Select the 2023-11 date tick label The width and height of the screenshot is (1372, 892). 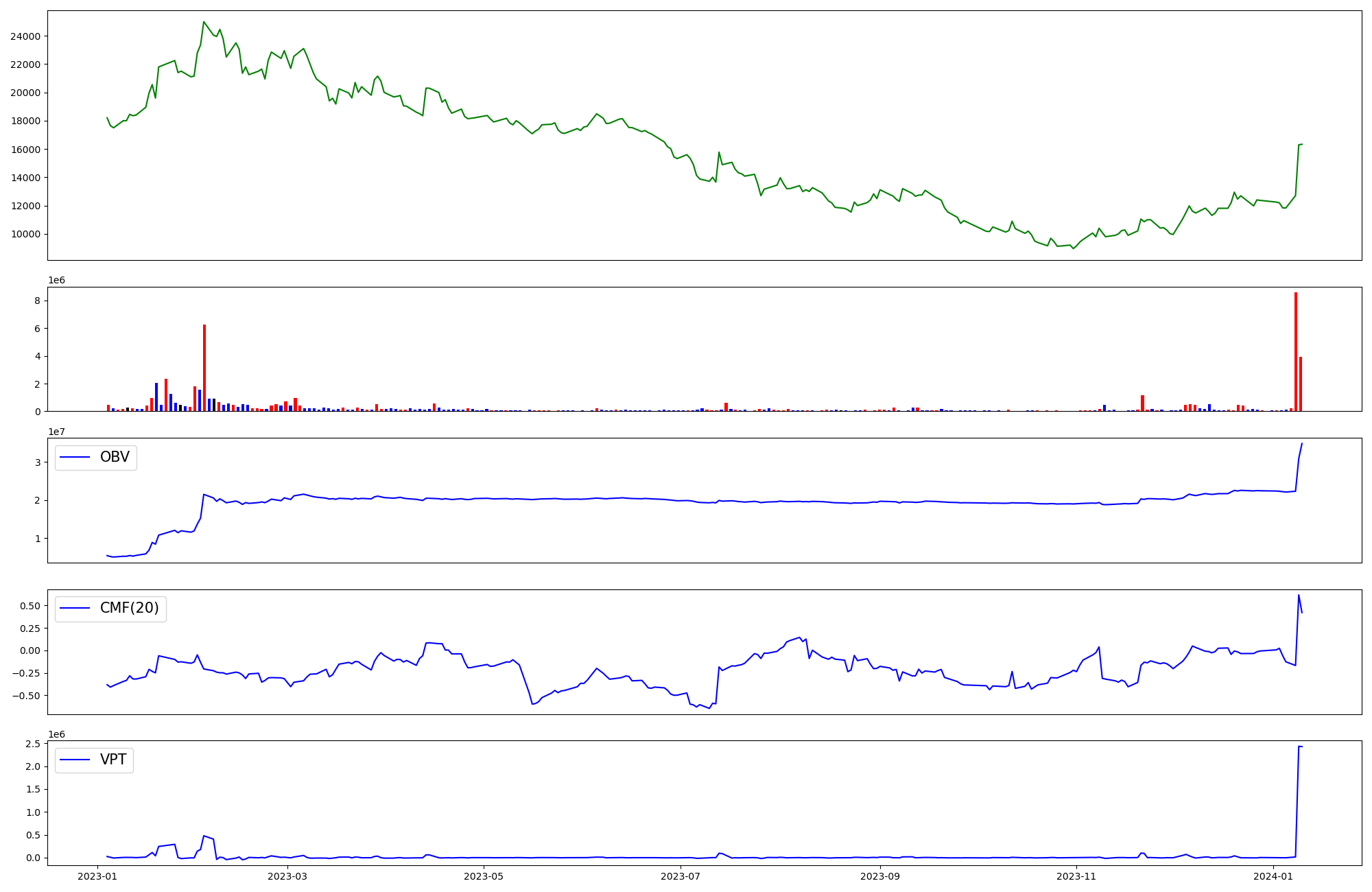click(x=1077, y=876)
